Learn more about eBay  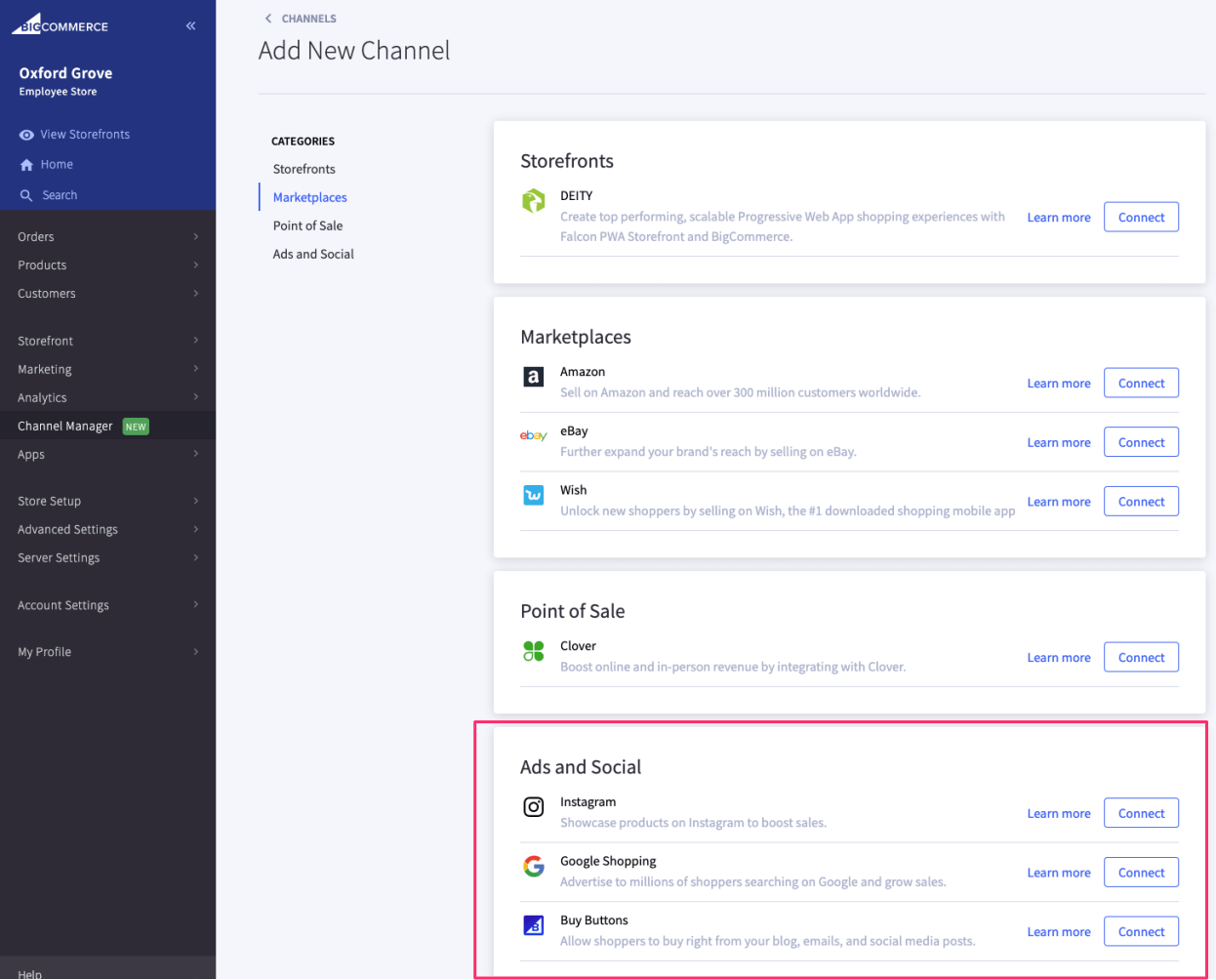(1059, 443)
